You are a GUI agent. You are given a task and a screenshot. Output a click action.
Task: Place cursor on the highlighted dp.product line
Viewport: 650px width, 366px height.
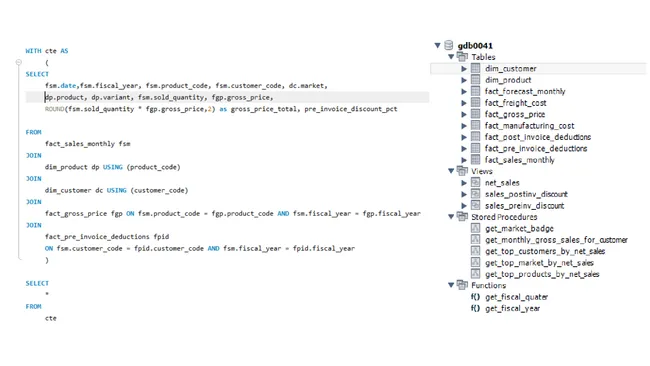(227, 97)
